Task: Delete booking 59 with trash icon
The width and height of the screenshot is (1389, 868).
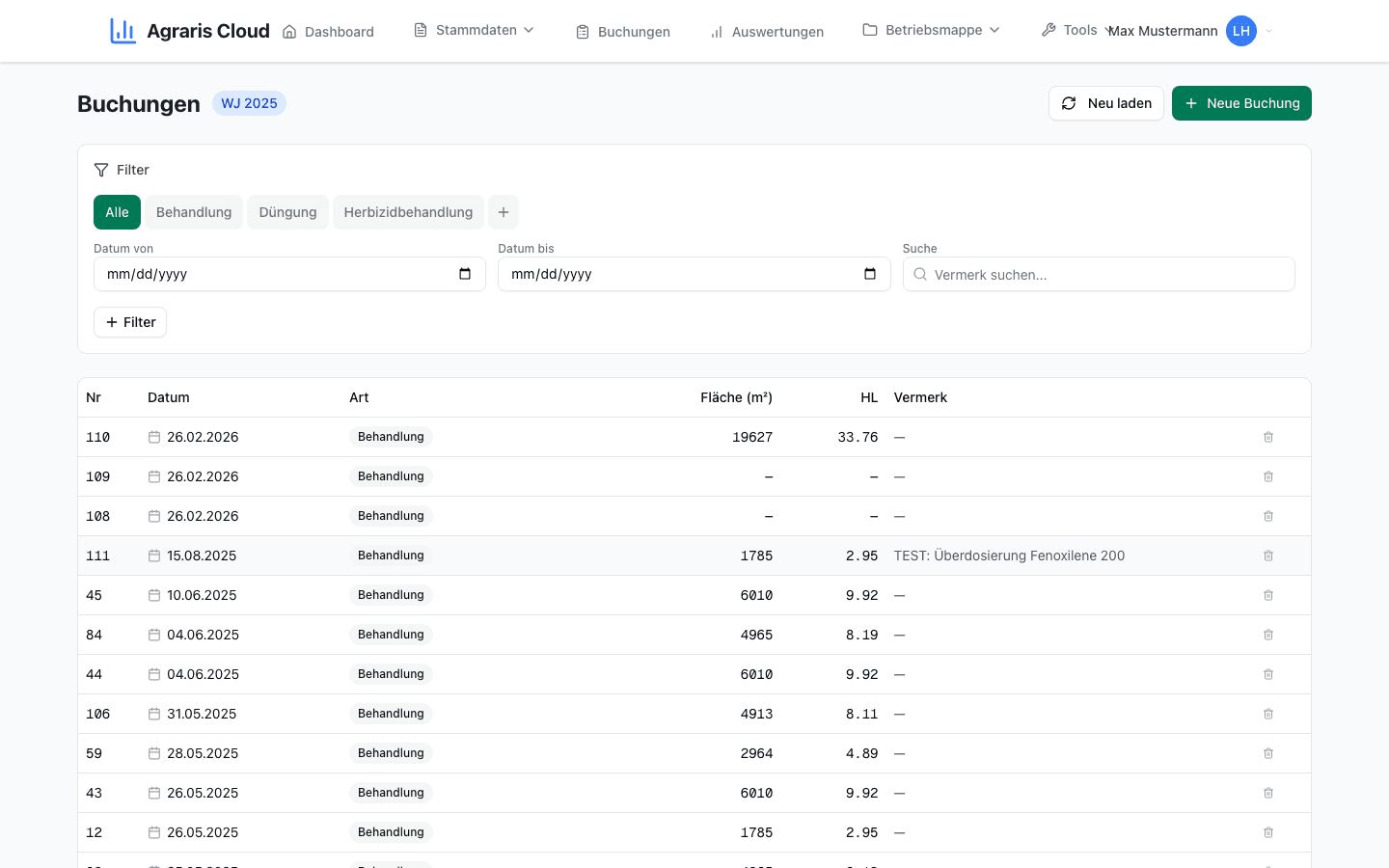Action: (1268, 753)
